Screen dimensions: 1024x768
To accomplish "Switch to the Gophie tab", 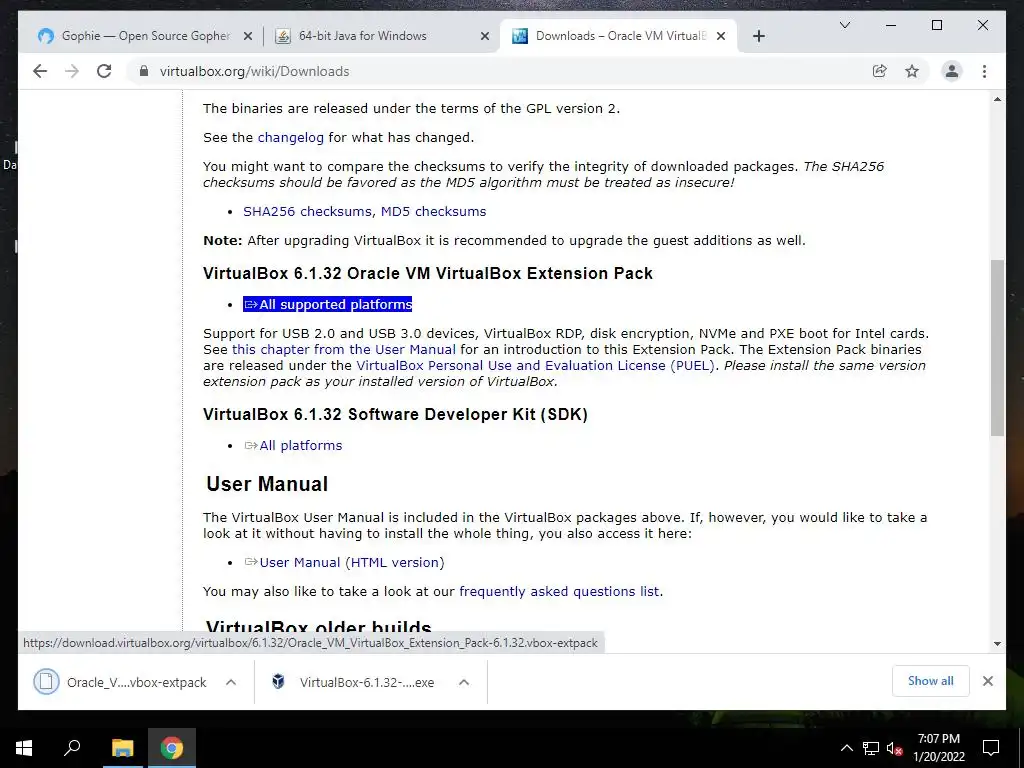I will [x=145, y=36].
